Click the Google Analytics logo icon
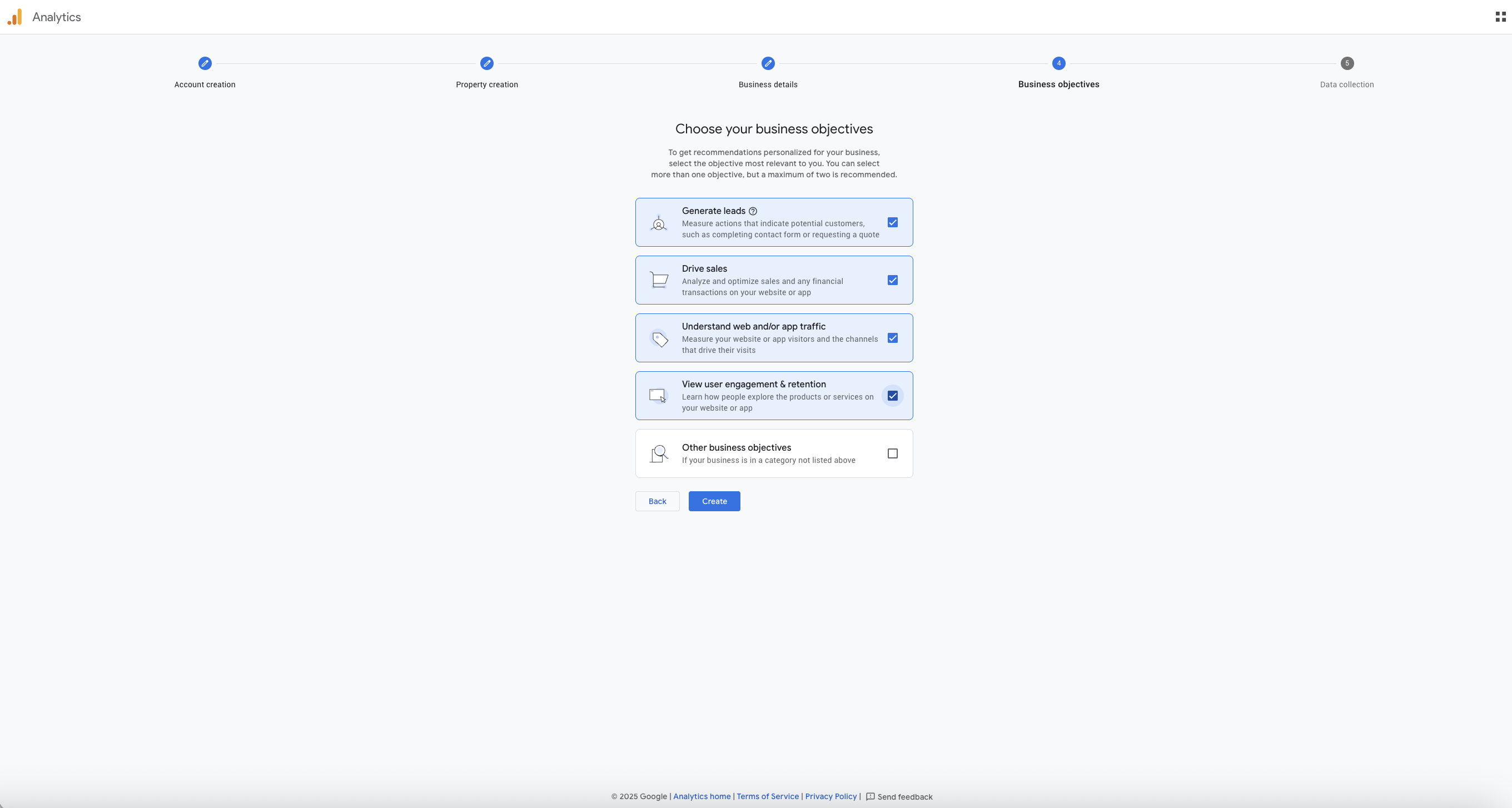The height and width of the screenshot is (808, 1512). 14,17
